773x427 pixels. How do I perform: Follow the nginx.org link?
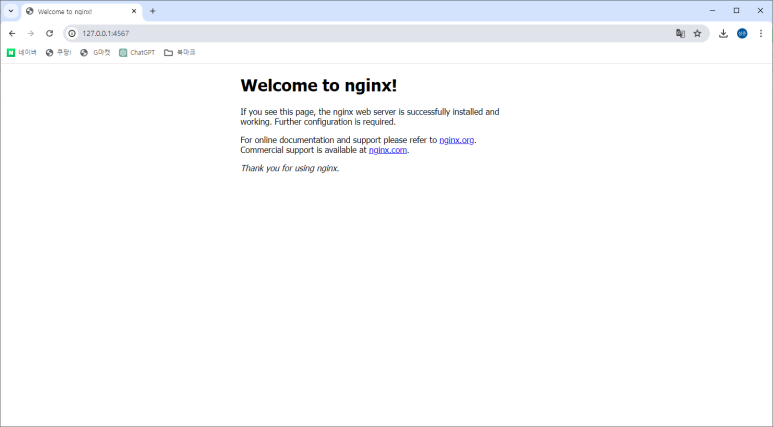[x=457, y=140]
